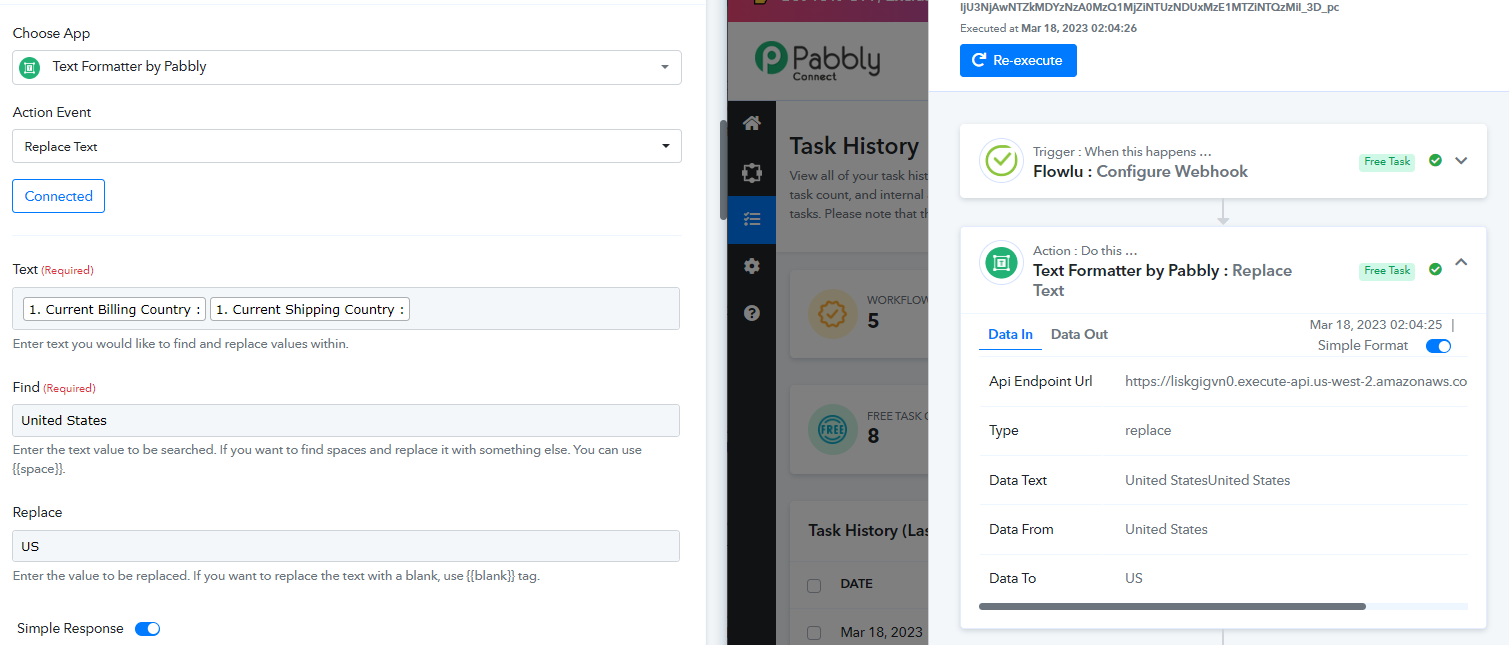Click the Help question mark sidebar icon
Viewport: 1509px width, 645px height.
point(752,313)
